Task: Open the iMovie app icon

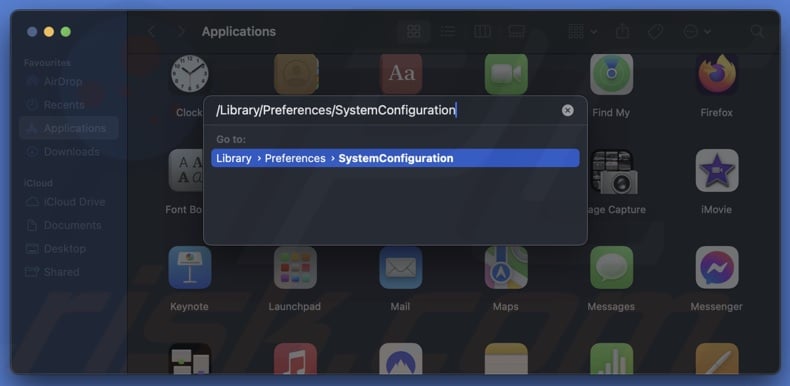Action: coord(717,170)
